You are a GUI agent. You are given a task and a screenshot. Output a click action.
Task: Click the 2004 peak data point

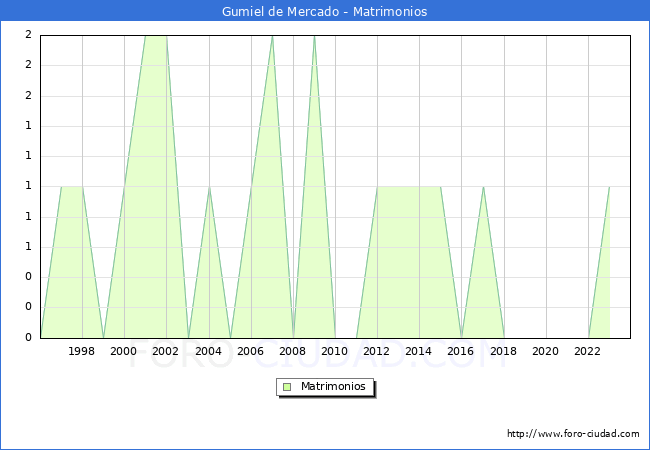[x=209, y=187]
